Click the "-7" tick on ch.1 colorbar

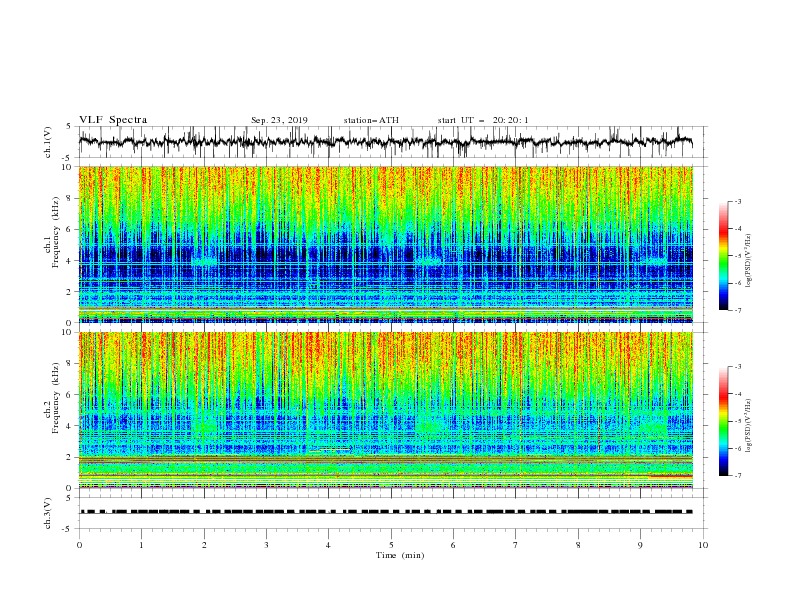[x=738, y=310]
